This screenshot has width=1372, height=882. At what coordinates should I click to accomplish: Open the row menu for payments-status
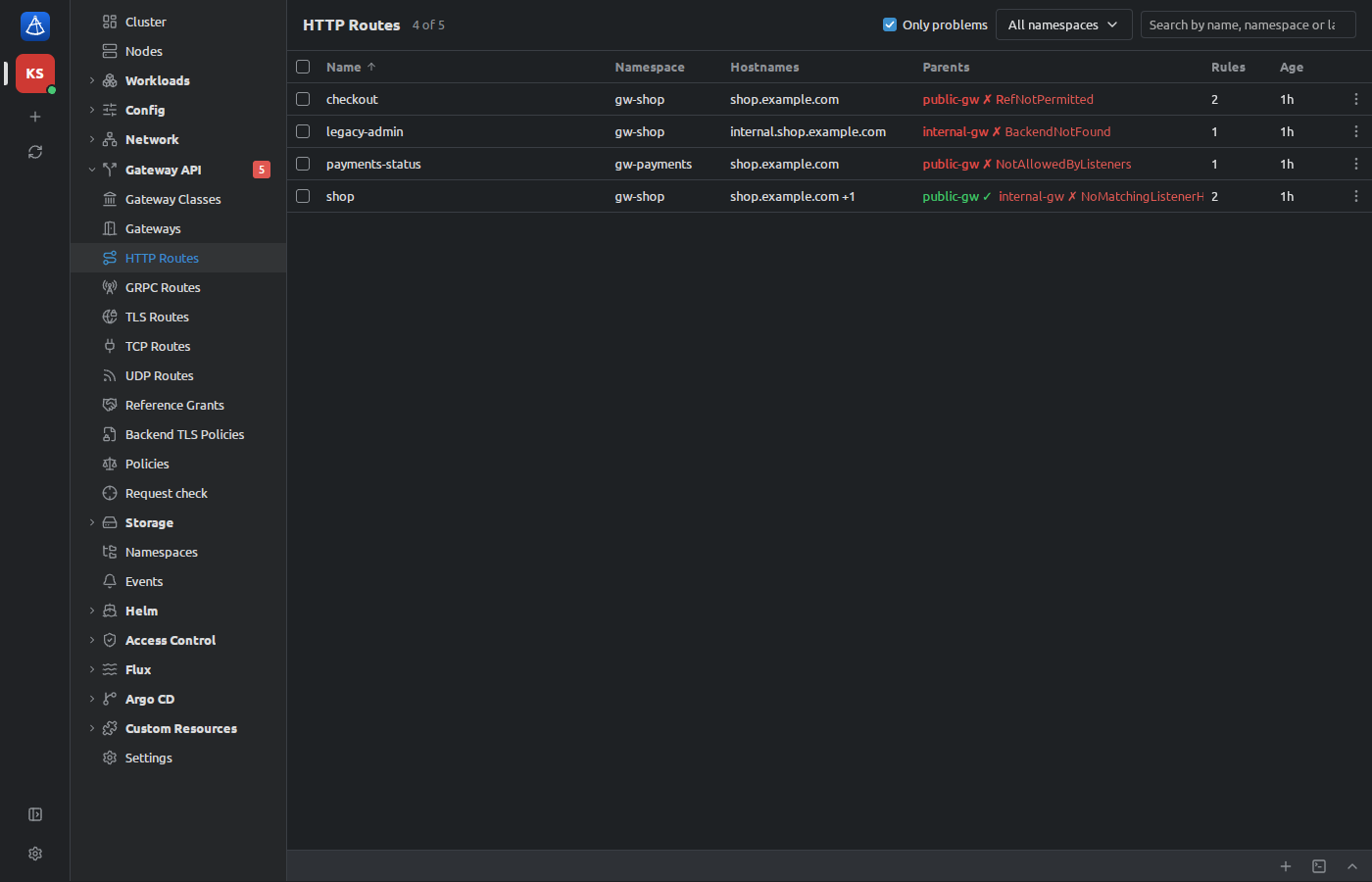tap(1355, 164)
